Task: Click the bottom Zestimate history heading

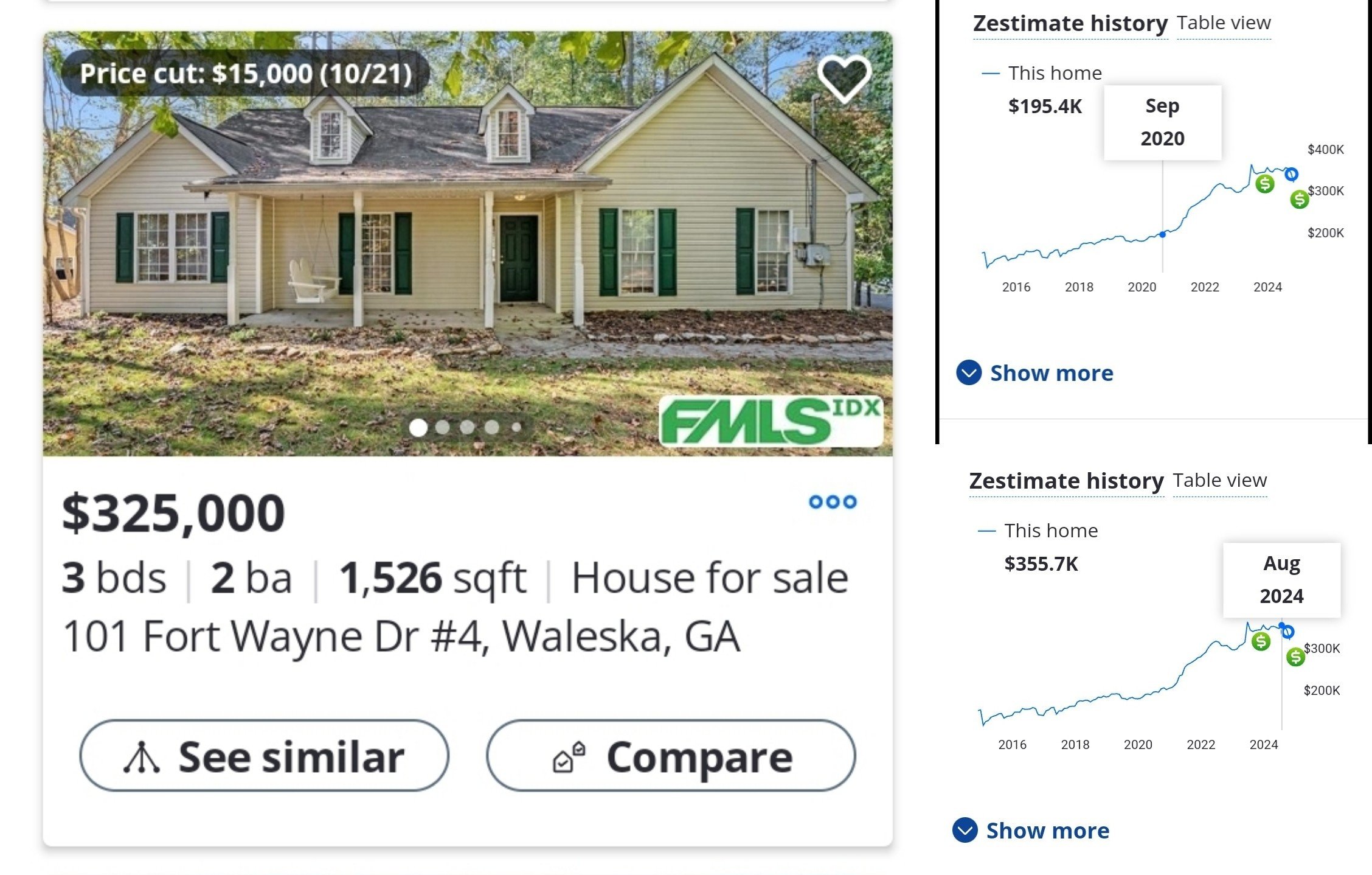Action: (x=1066, y=481)
